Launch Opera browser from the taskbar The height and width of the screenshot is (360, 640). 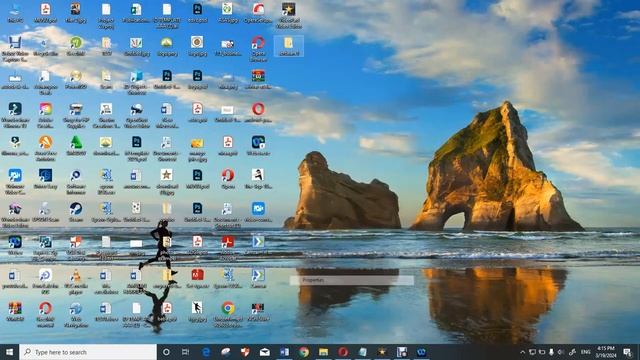(343, 352)
